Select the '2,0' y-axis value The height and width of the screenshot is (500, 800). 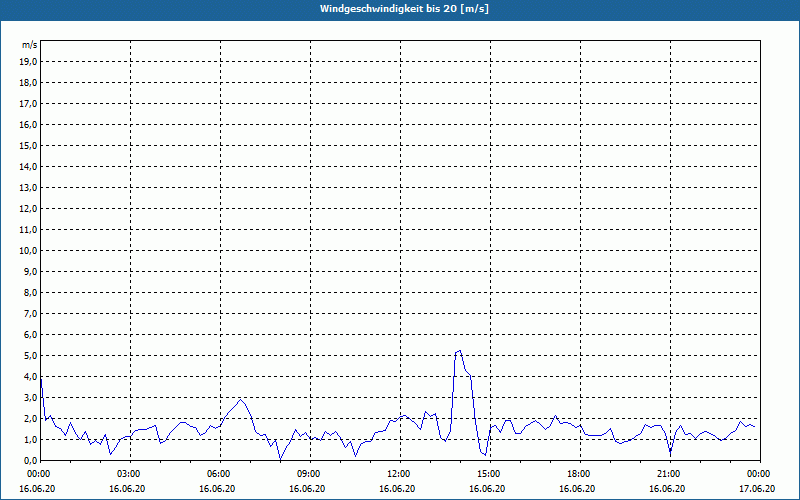point(31,418)
